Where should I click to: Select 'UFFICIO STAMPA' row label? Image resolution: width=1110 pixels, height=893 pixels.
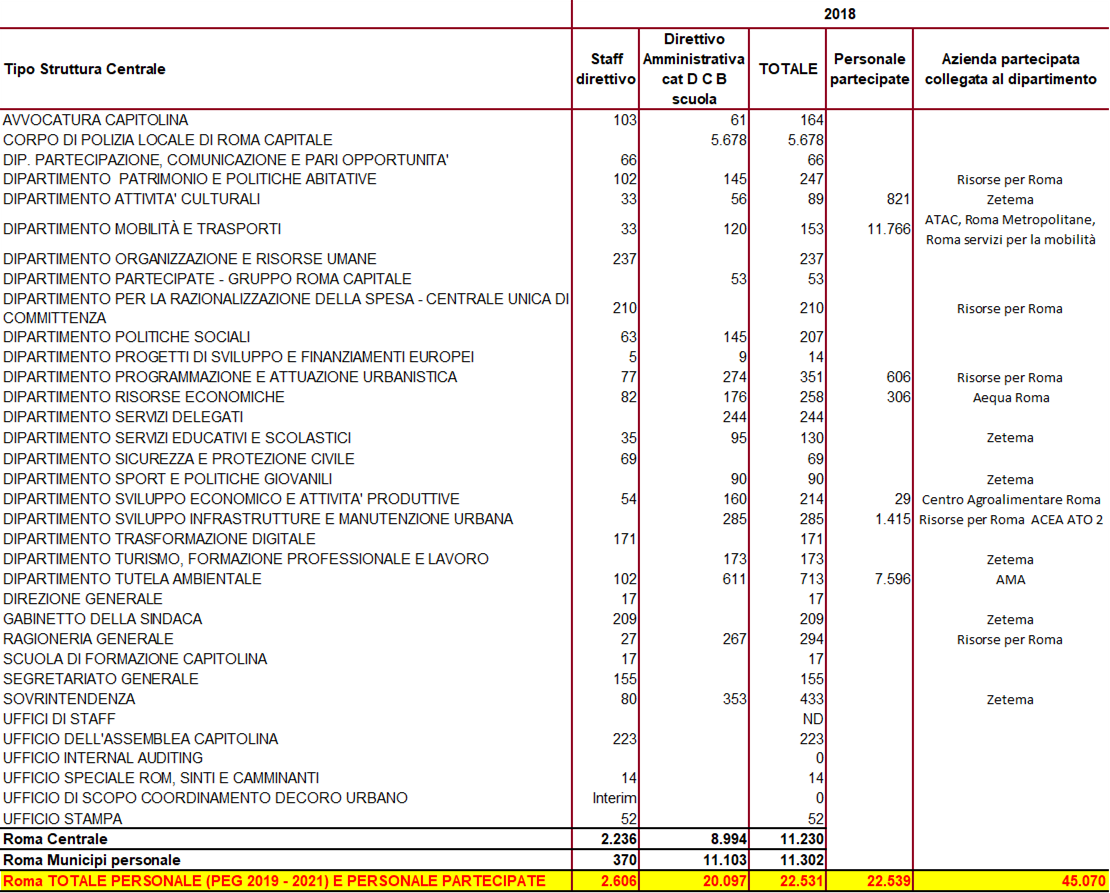click(62, 819)
